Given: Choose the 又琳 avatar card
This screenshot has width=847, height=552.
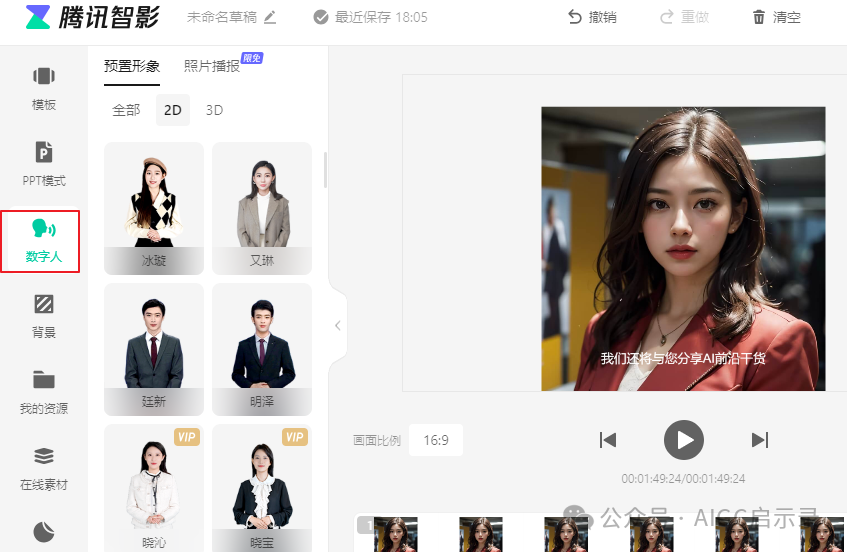Looking at the screenshot, I should [x=262, y=208].
